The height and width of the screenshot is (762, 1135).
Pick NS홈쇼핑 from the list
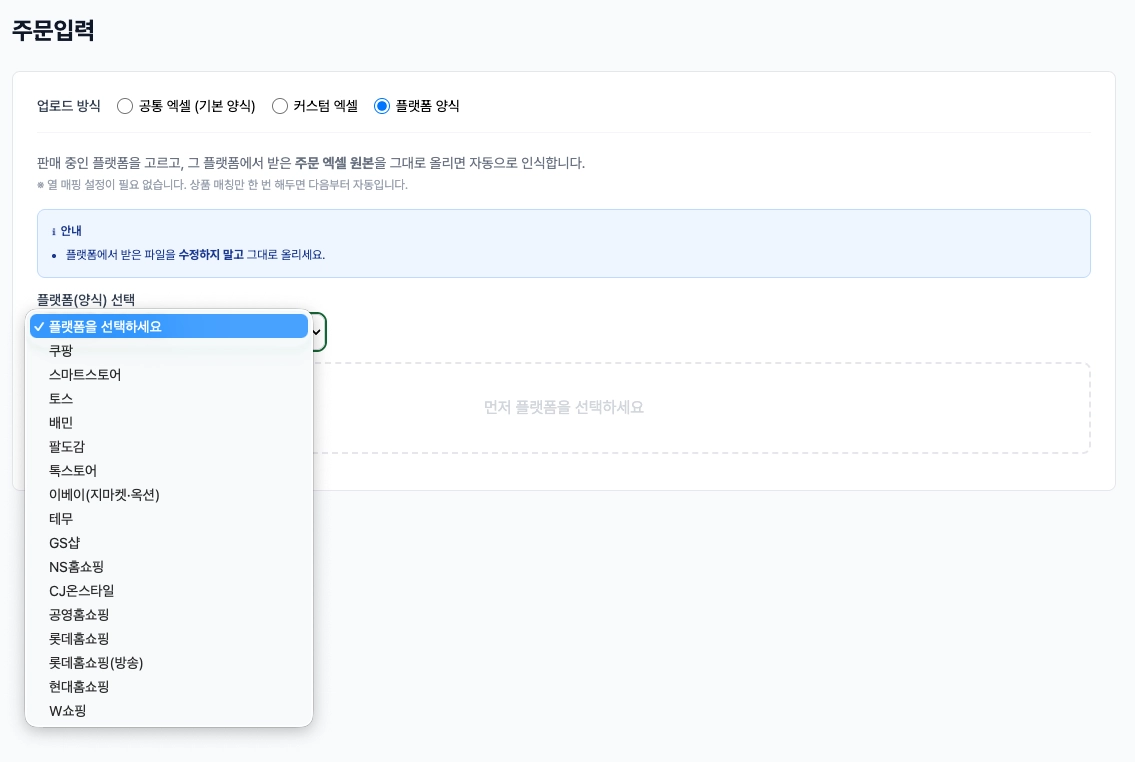point(169,567)
